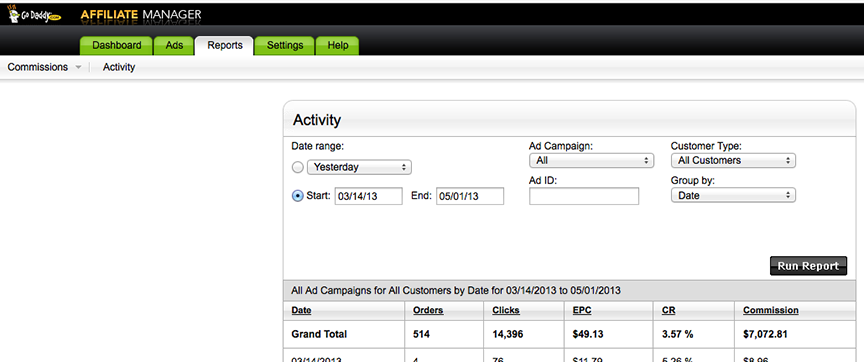Expand the Ad Campaign dropdown

591,161
